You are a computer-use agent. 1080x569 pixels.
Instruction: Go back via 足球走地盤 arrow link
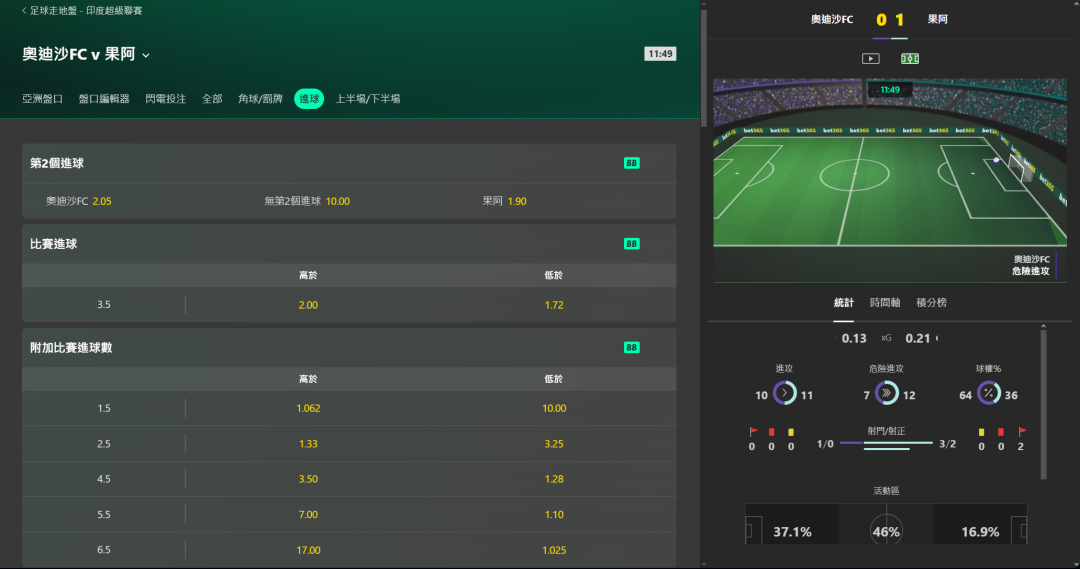point(81,10)
